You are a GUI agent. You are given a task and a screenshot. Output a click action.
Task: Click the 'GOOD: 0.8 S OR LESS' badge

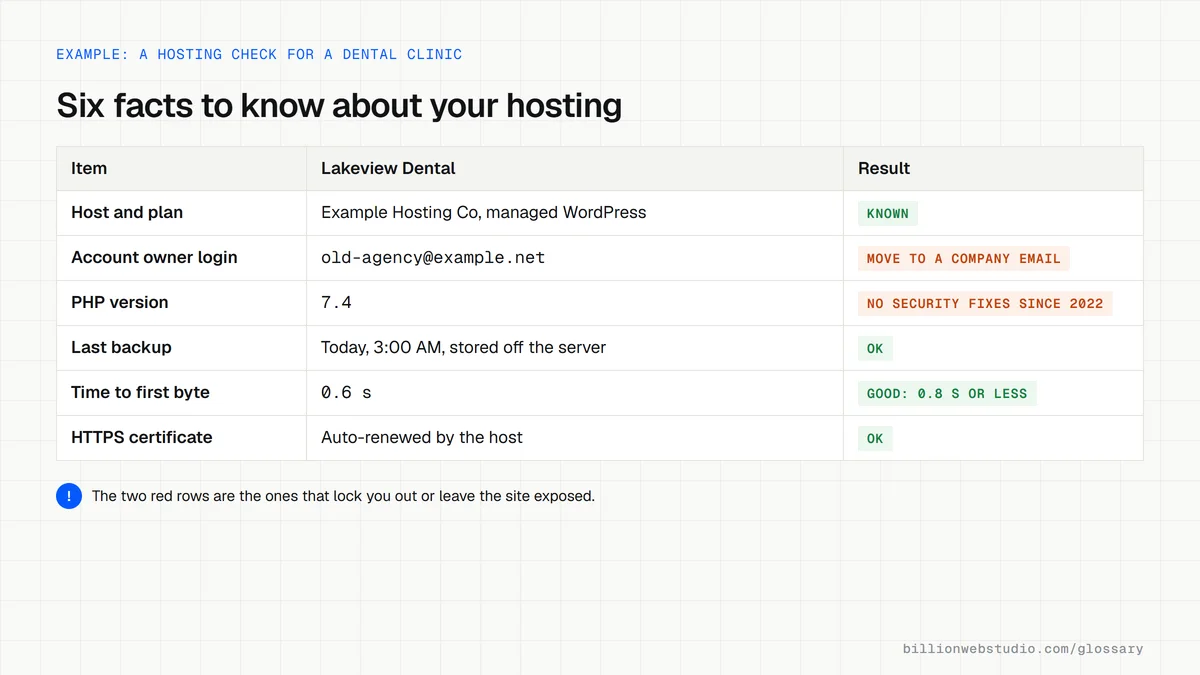[x=947, y=393]
